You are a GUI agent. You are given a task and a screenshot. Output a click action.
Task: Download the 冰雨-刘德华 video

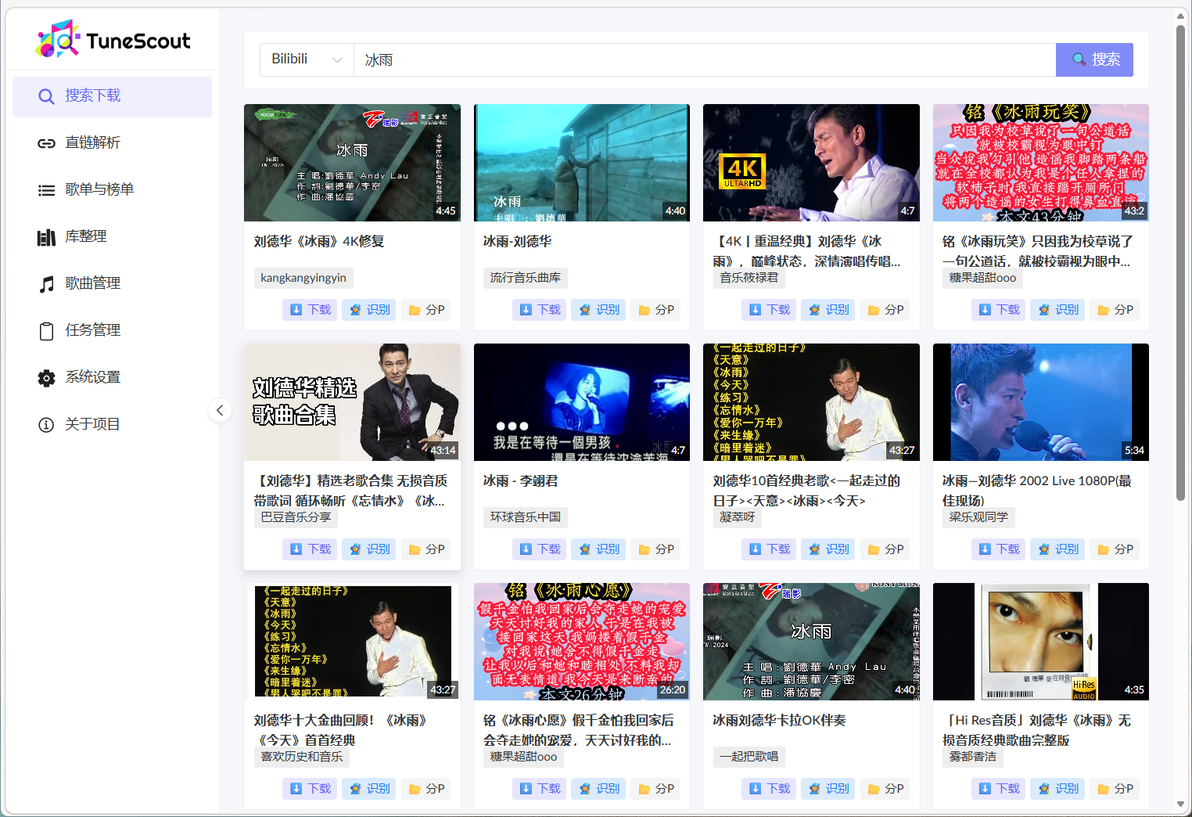(x=540, y=309)
